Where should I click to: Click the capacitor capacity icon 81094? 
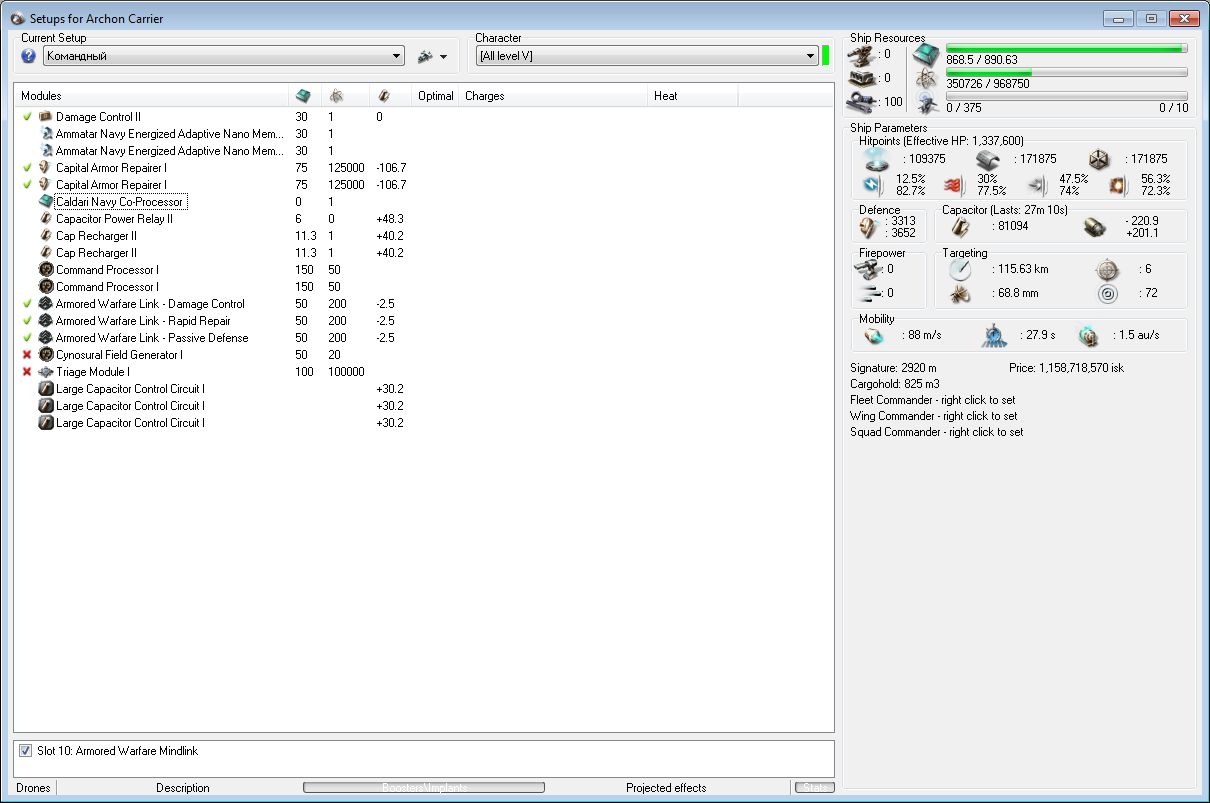[x=960, y=227]
